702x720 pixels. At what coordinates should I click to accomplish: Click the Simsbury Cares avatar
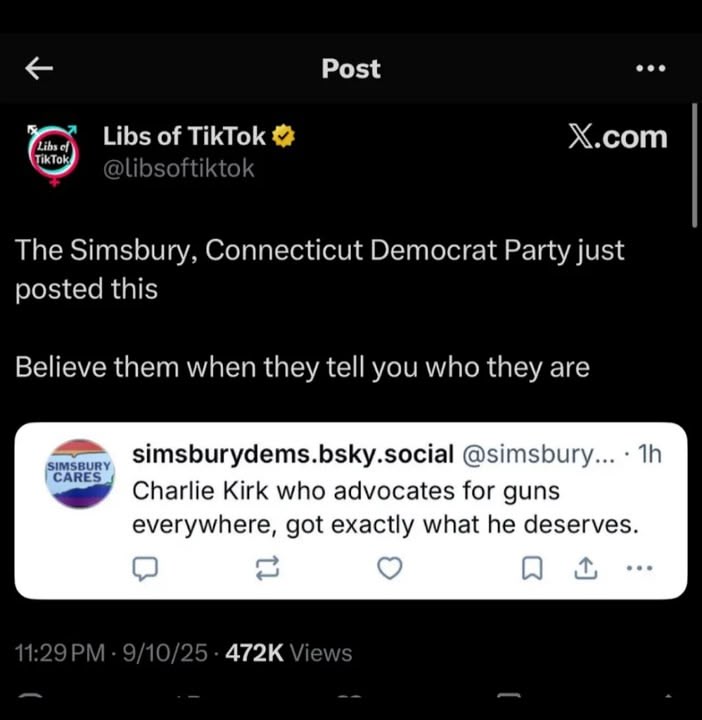coord(79,474)
